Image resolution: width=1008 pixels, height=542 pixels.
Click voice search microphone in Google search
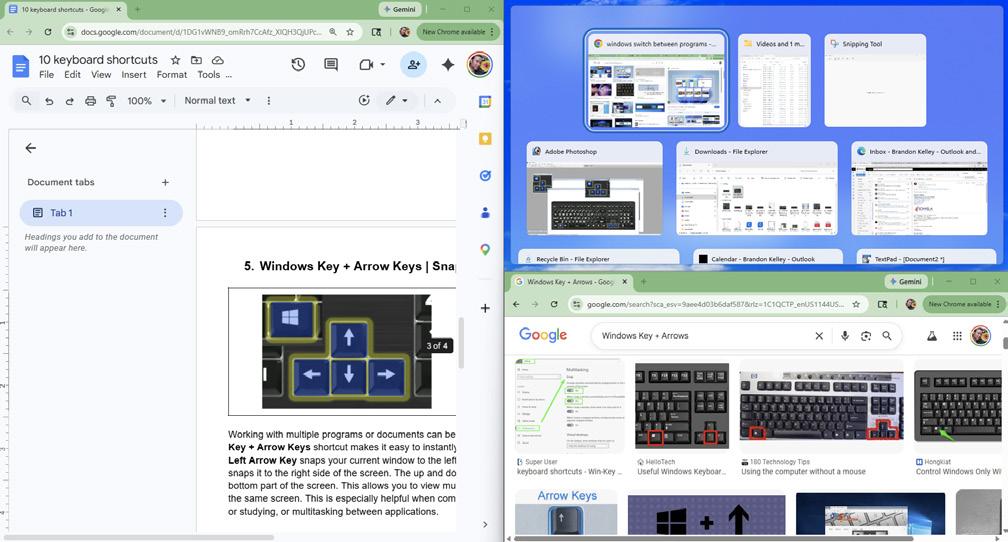click(x=845, y=336)
